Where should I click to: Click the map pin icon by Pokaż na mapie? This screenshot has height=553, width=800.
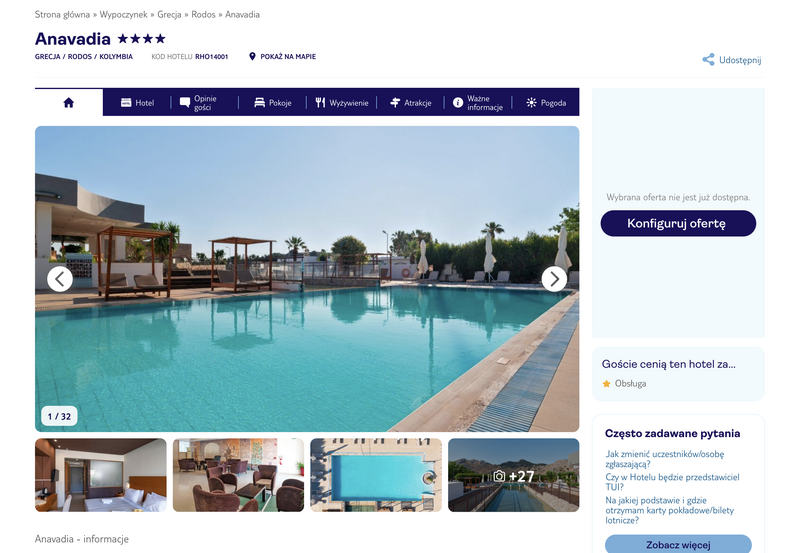[252, 56]
